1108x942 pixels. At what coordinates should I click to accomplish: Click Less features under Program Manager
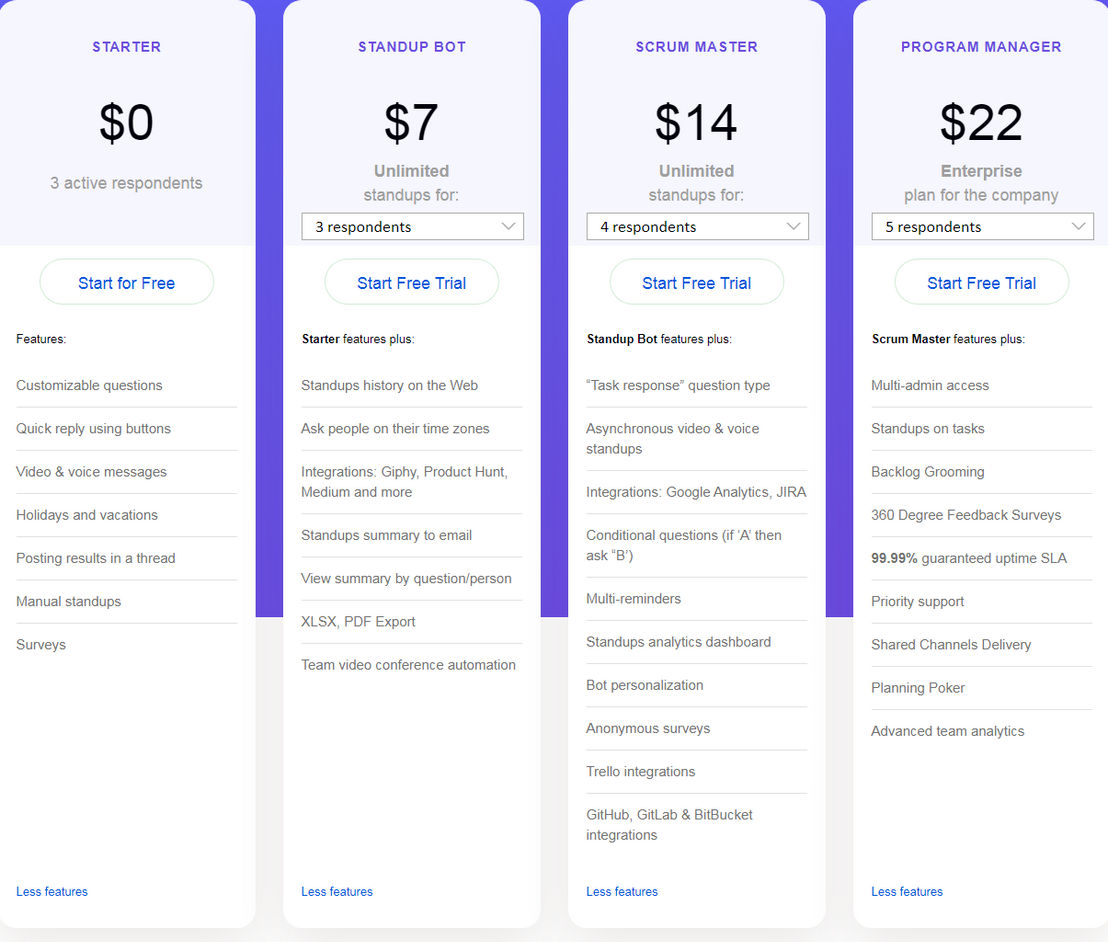tap(907, 892)
